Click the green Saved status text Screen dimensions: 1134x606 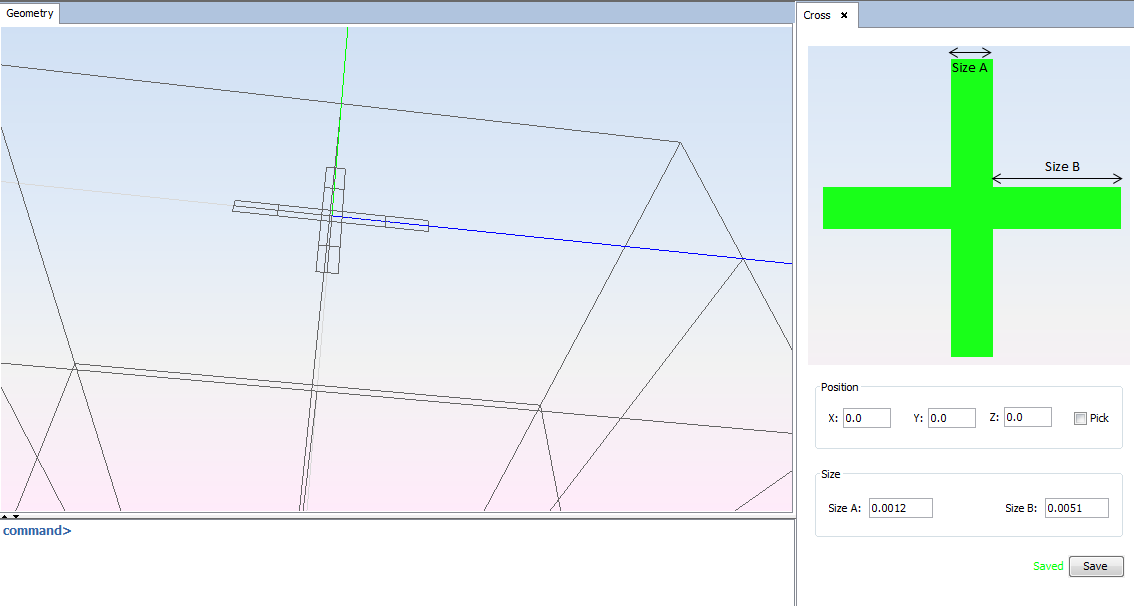(x=1048, y=566)
